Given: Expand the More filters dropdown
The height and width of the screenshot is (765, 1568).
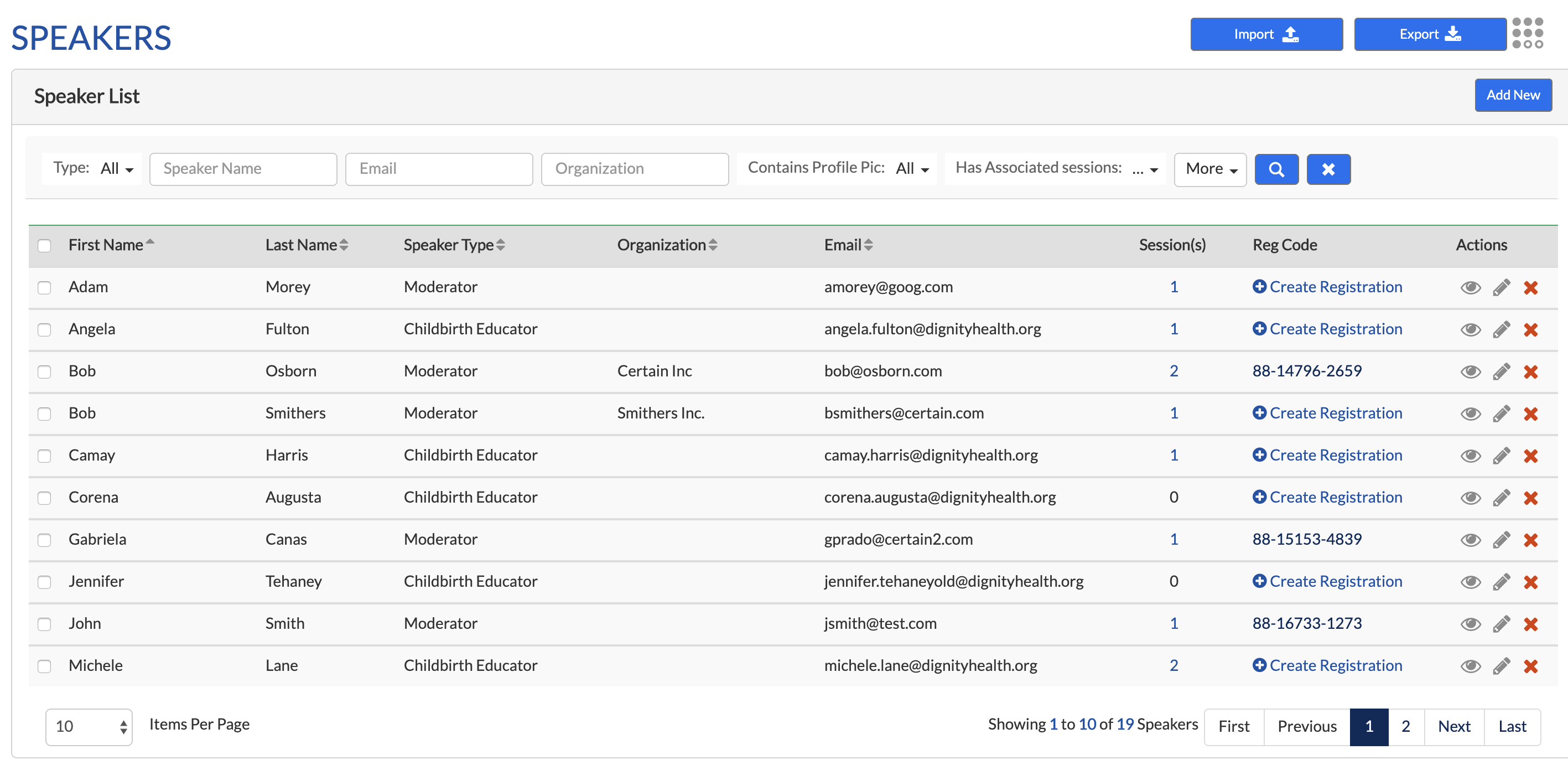Looking at the screenshot, I should coord(1210,169).
